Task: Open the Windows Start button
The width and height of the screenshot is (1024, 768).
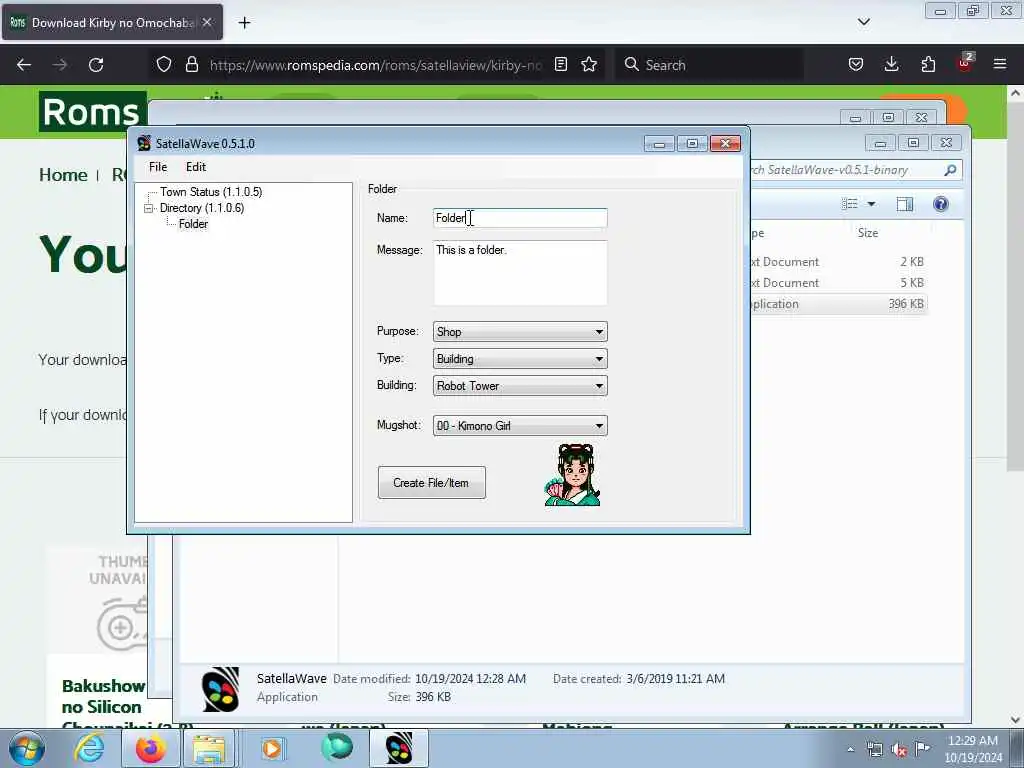Action: 26,748
